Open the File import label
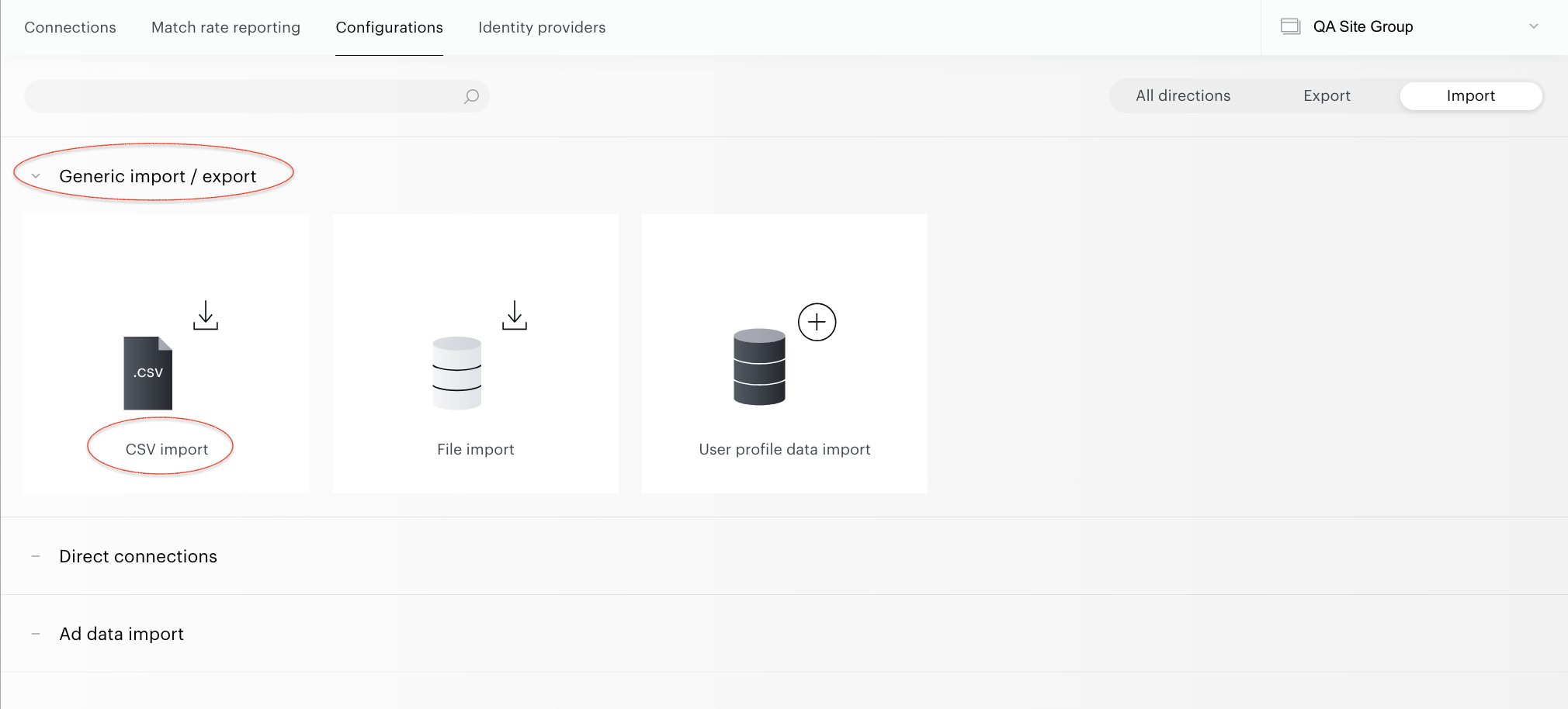Screen dimensions: 1568x709 [476, 449]
